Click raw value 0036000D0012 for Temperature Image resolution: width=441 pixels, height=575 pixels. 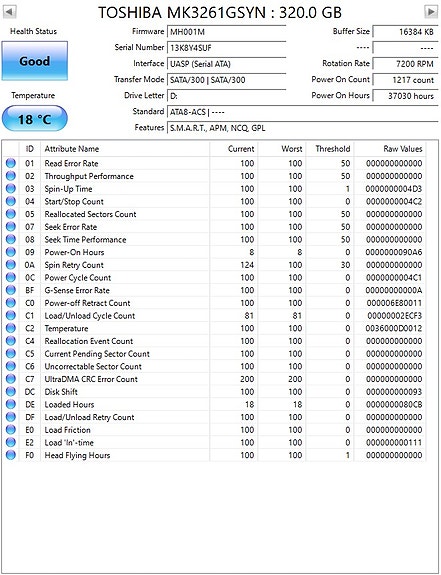coord(394,328)
